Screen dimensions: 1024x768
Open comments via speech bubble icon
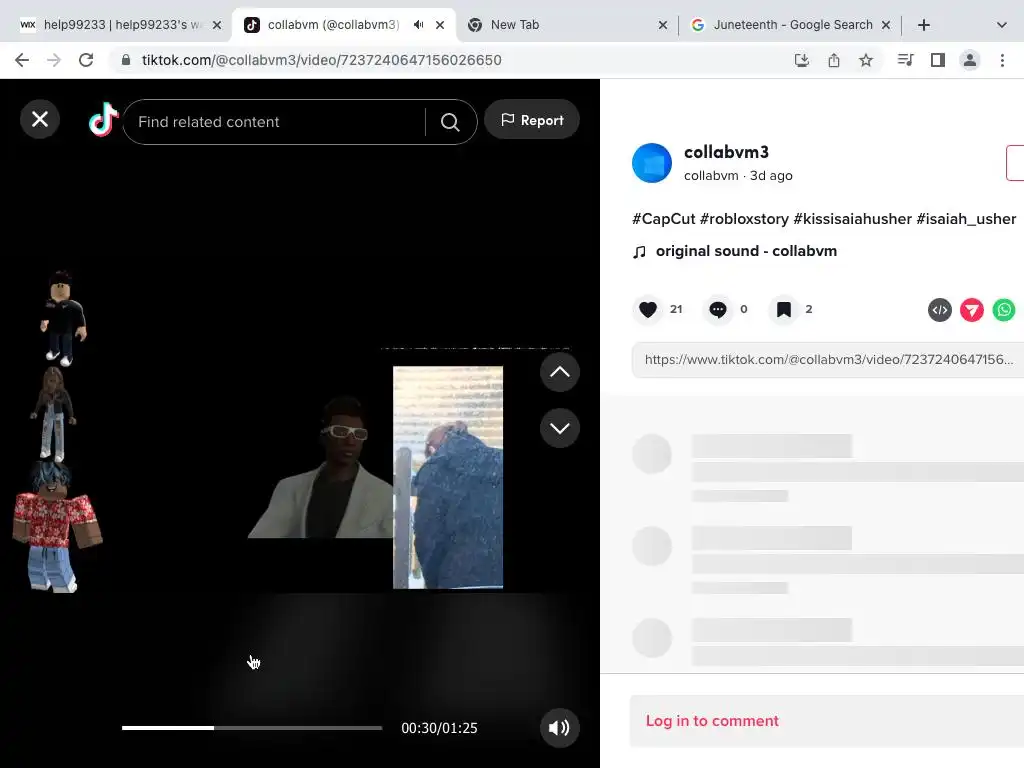(x=718, y=310)
